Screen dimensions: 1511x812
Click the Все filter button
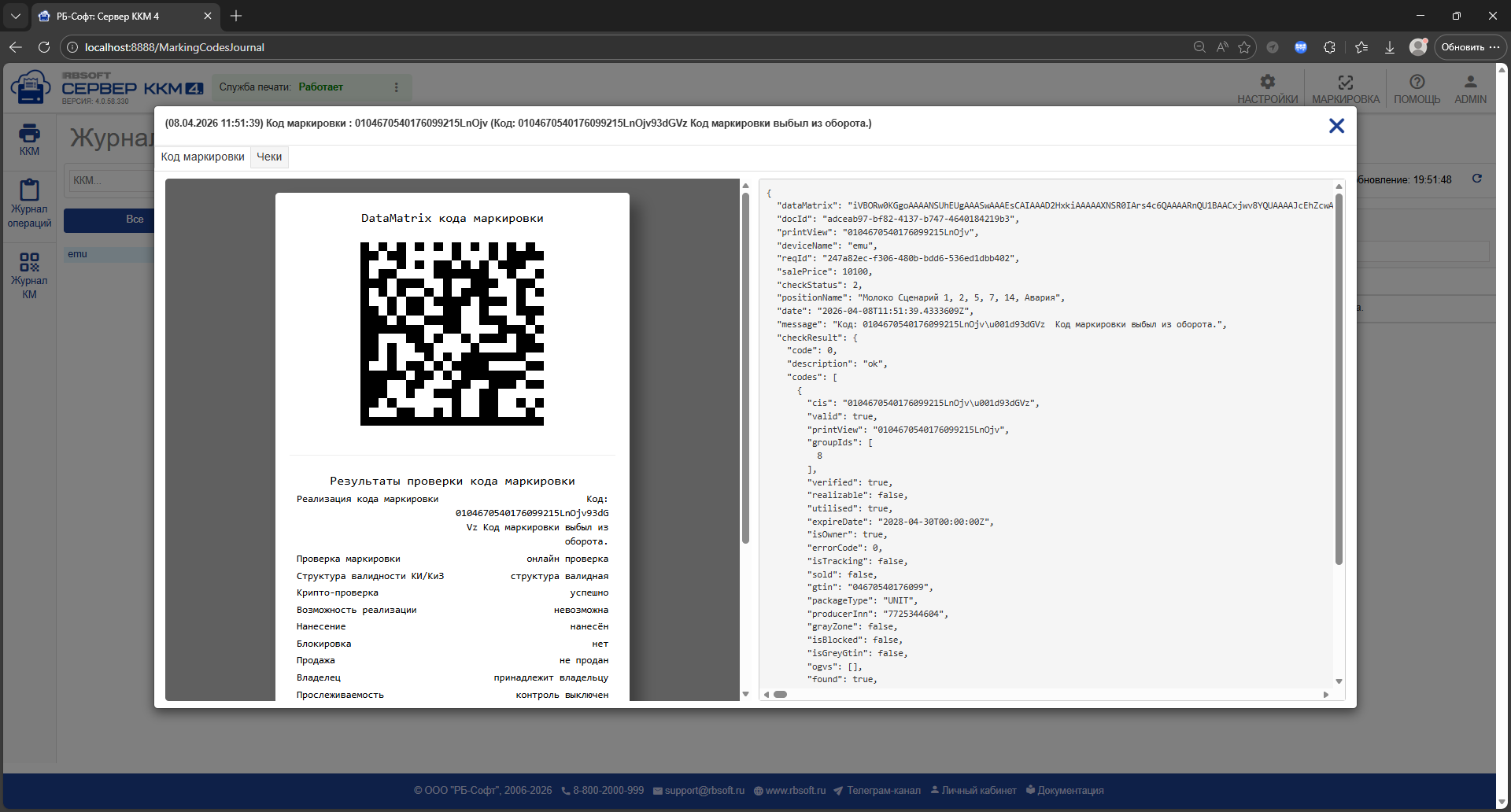(109, 220)
